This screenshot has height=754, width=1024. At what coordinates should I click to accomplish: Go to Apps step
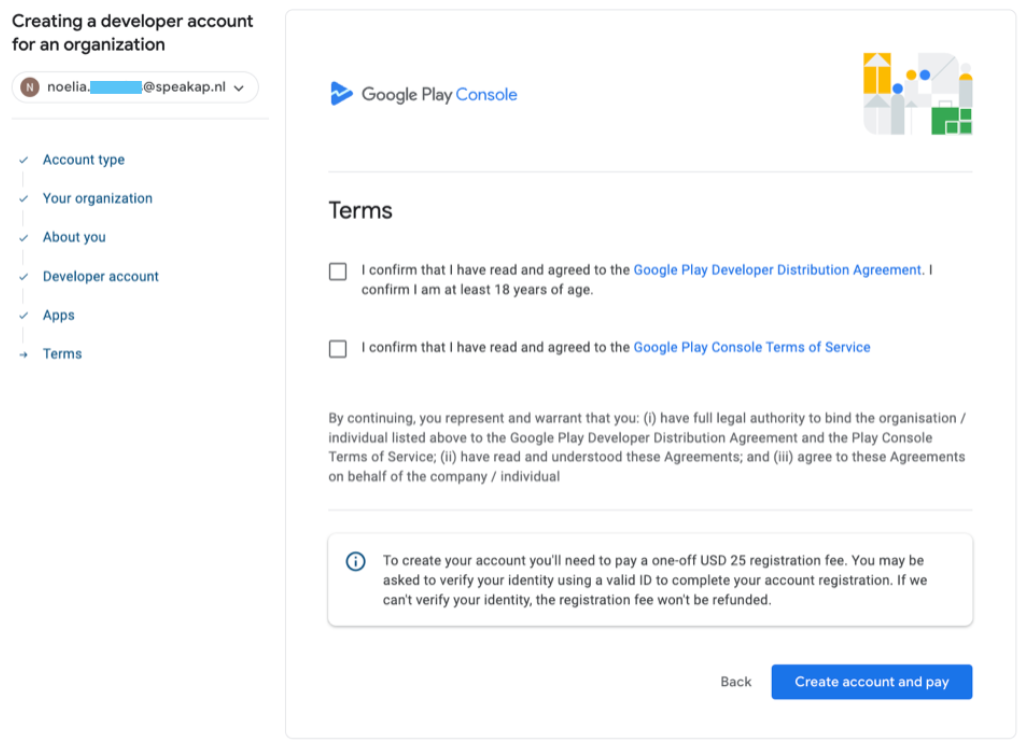coord(59,315)
